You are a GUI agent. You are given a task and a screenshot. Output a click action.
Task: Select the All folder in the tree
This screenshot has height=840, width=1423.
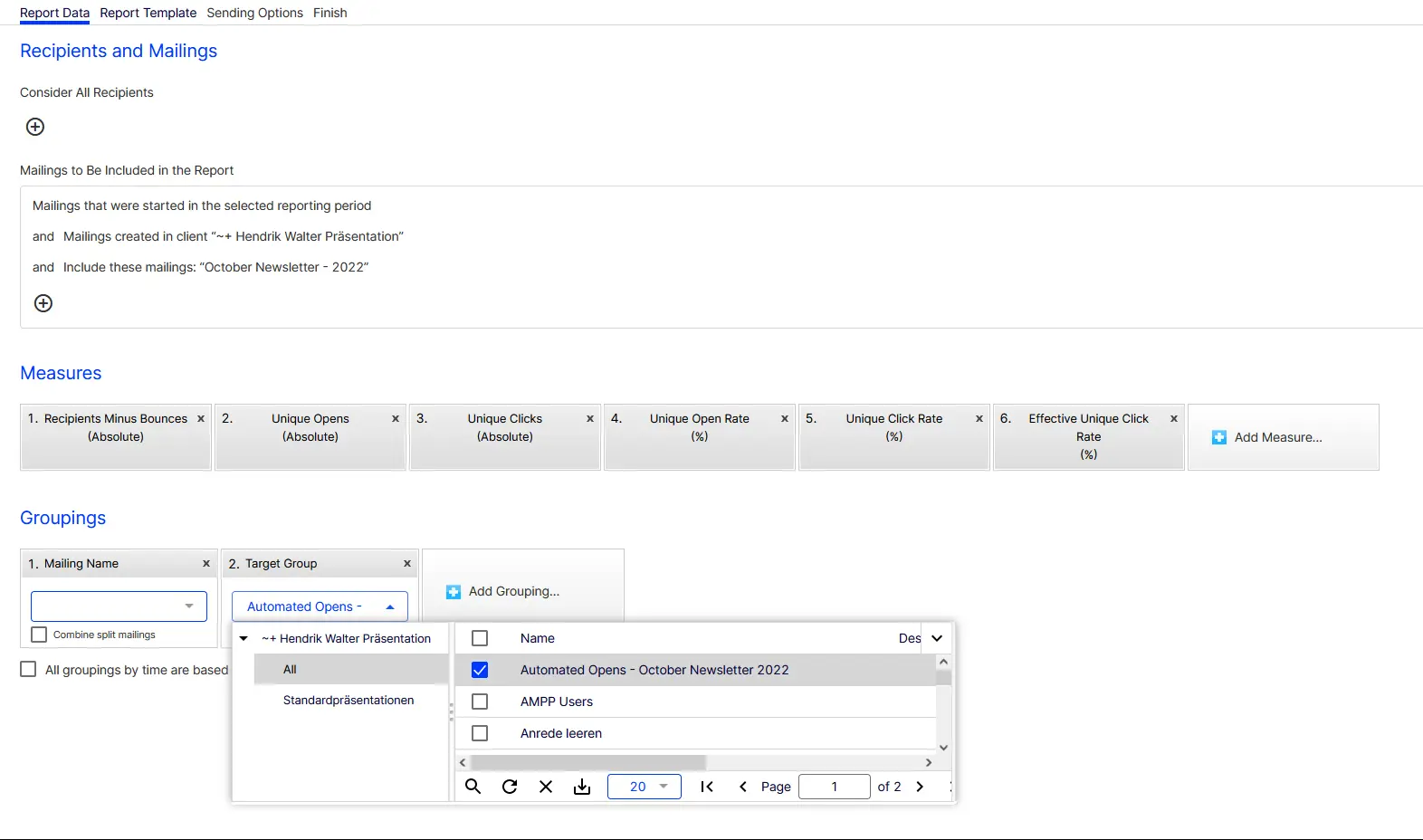[x=351, y=669]
